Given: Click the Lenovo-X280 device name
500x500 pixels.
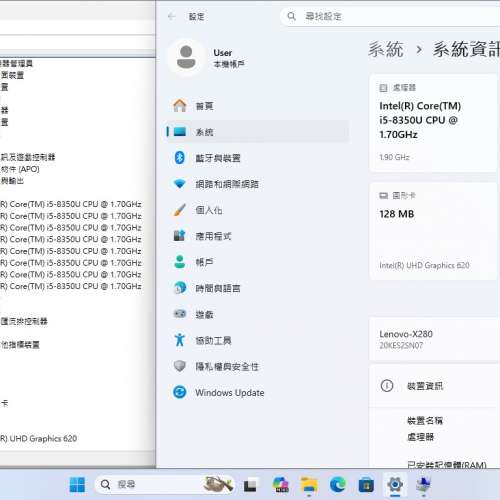Looking at the screenshot, I should (406, 334).
